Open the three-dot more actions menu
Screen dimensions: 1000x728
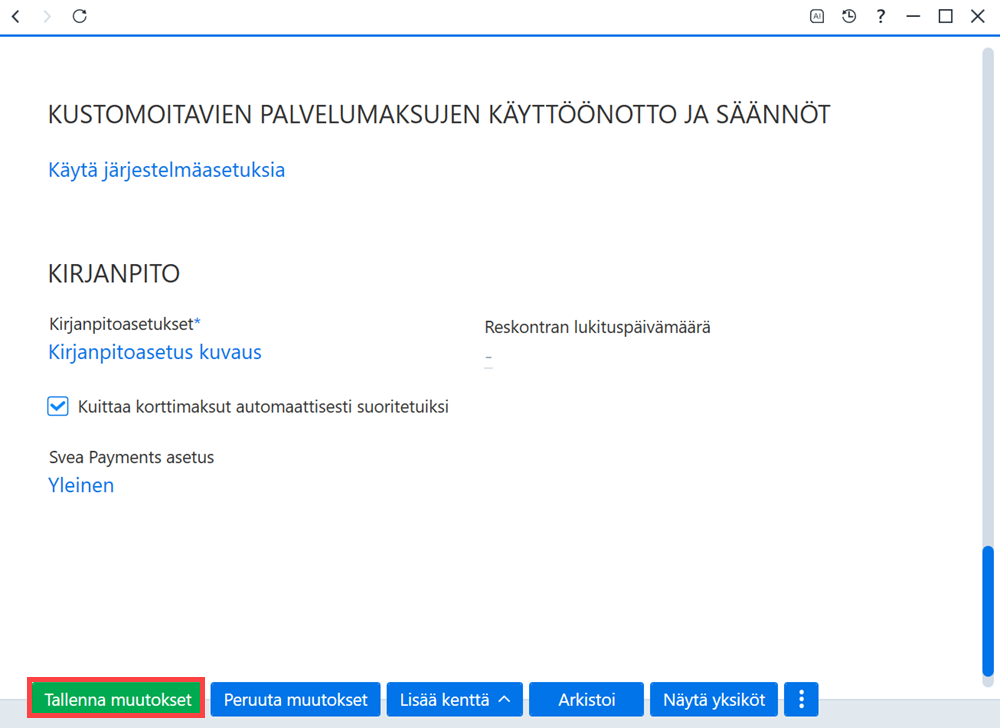801,699
